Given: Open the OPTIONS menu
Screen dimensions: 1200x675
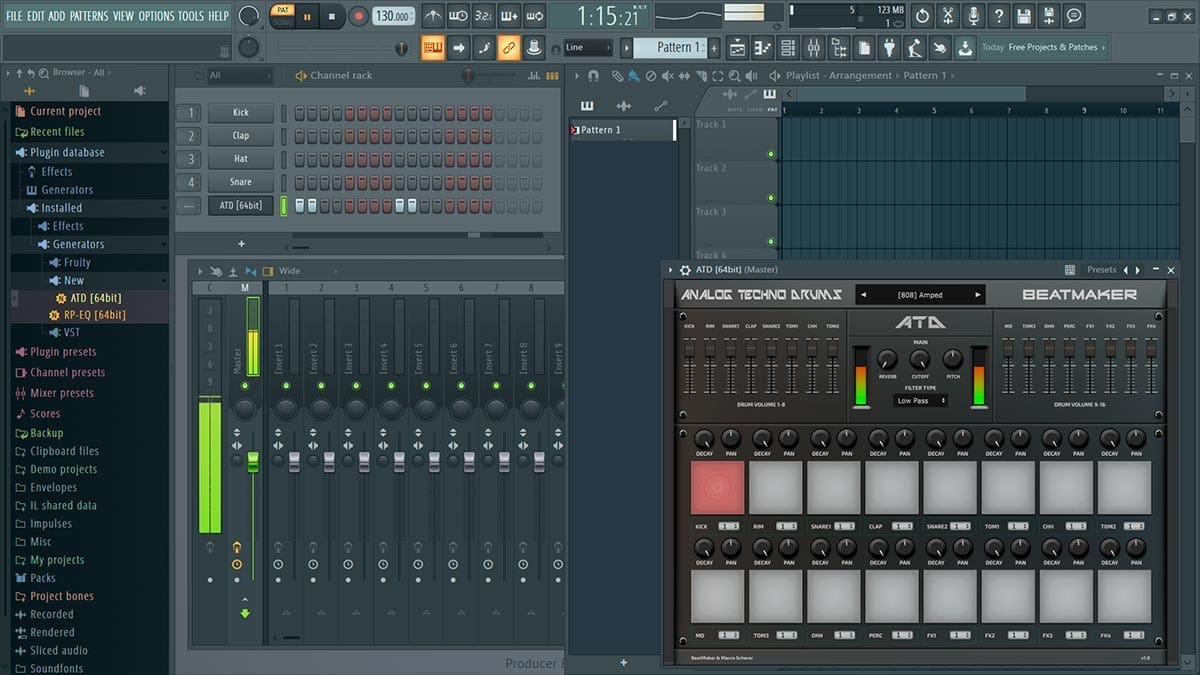Looking at the screenshot, I should pyautogui.click(x=156, y=16).
